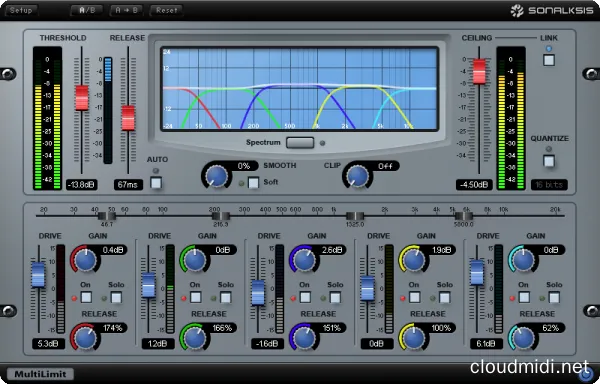Viewport: 600px width, 384px height.
Task: Click the drive value field 6.1dB
Action: click(486, 343)
